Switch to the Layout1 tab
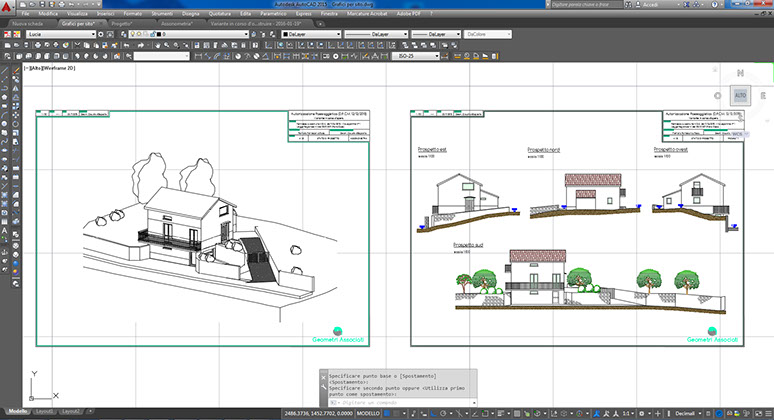The height and width of the screenshot is (420, 774). [43, 412]
